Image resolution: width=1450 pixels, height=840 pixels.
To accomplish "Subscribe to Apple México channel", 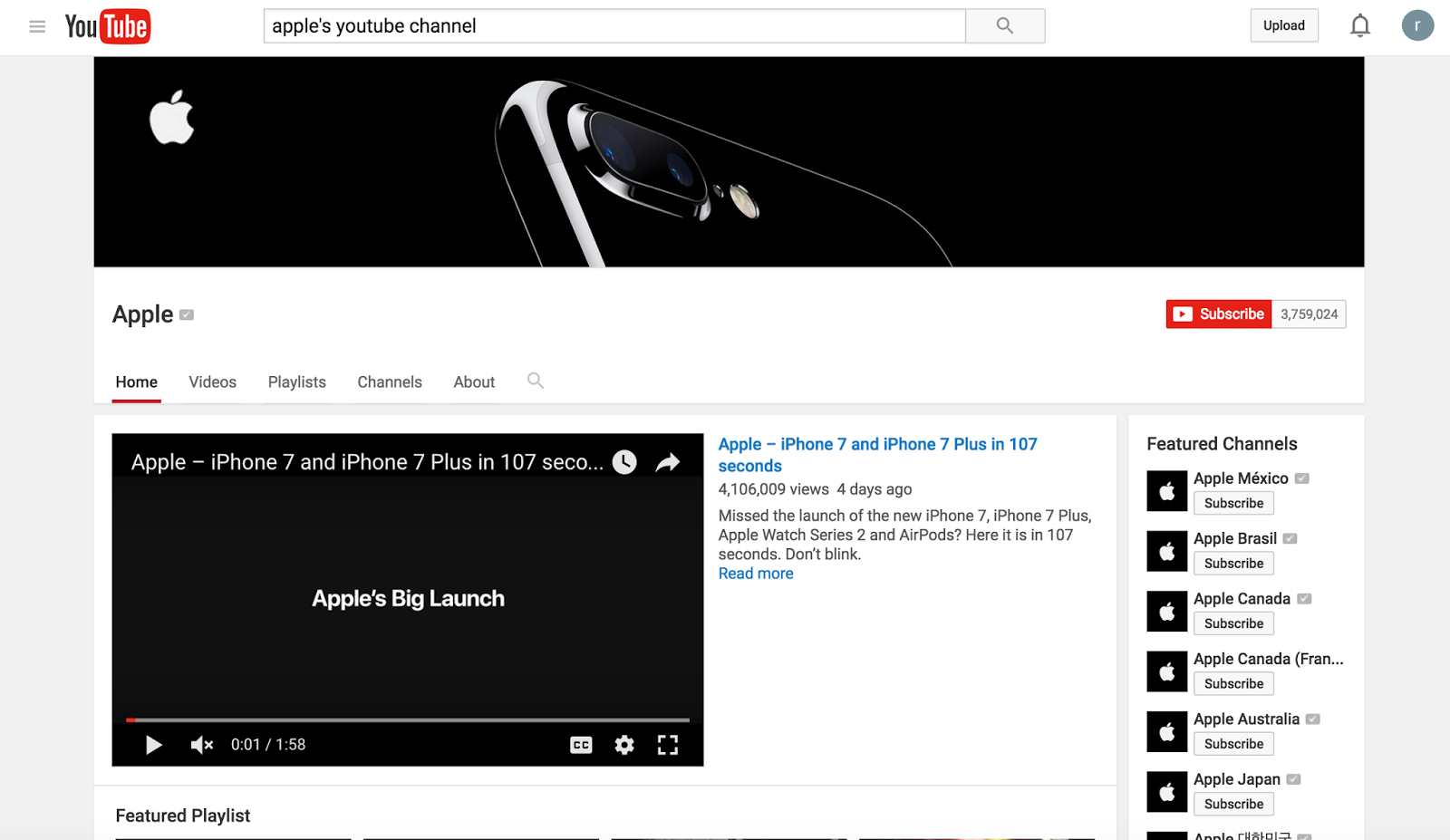I will coord(1232,503).
